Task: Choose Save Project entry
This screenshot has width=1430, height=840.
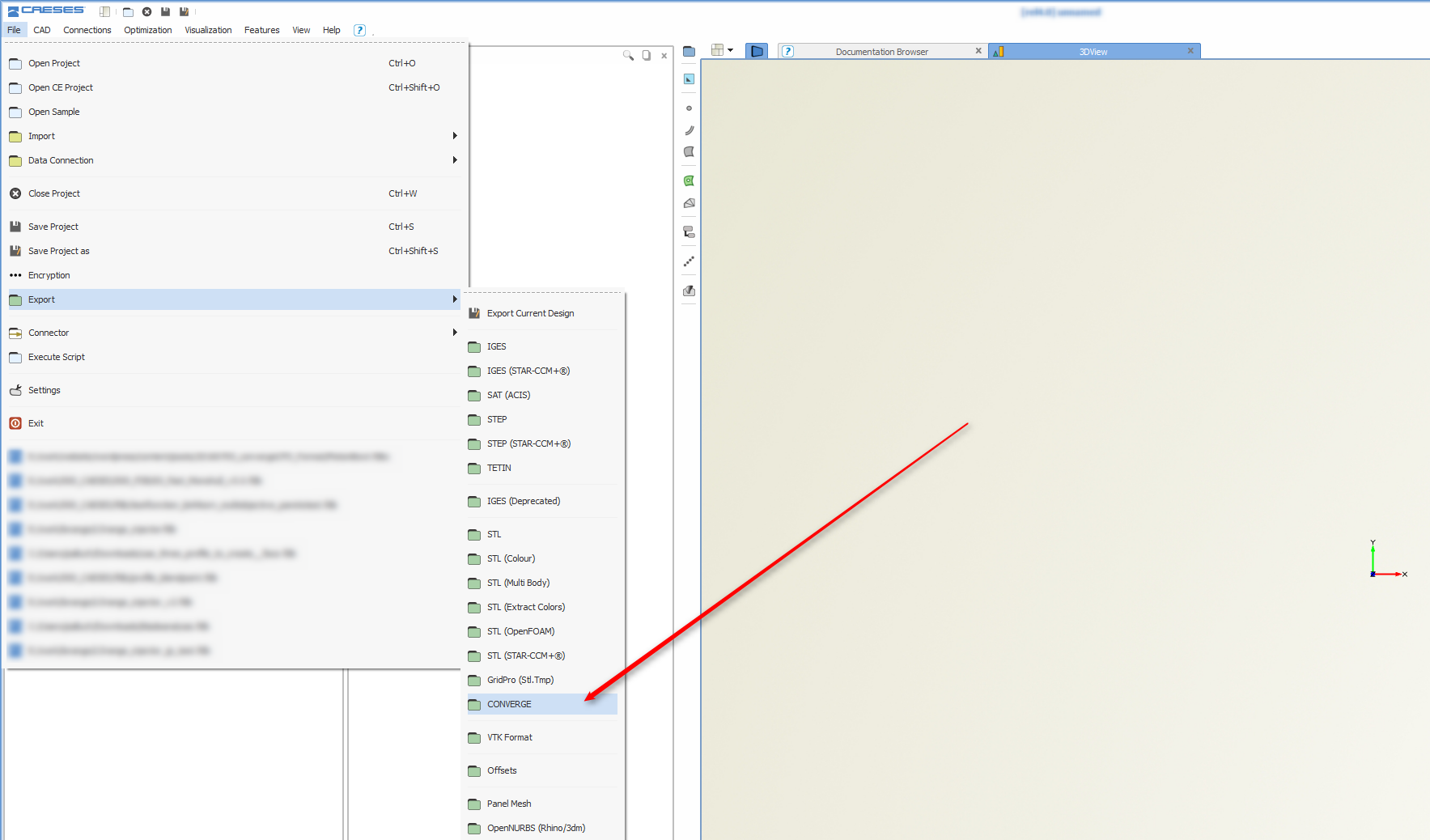Action: point(234,227)
